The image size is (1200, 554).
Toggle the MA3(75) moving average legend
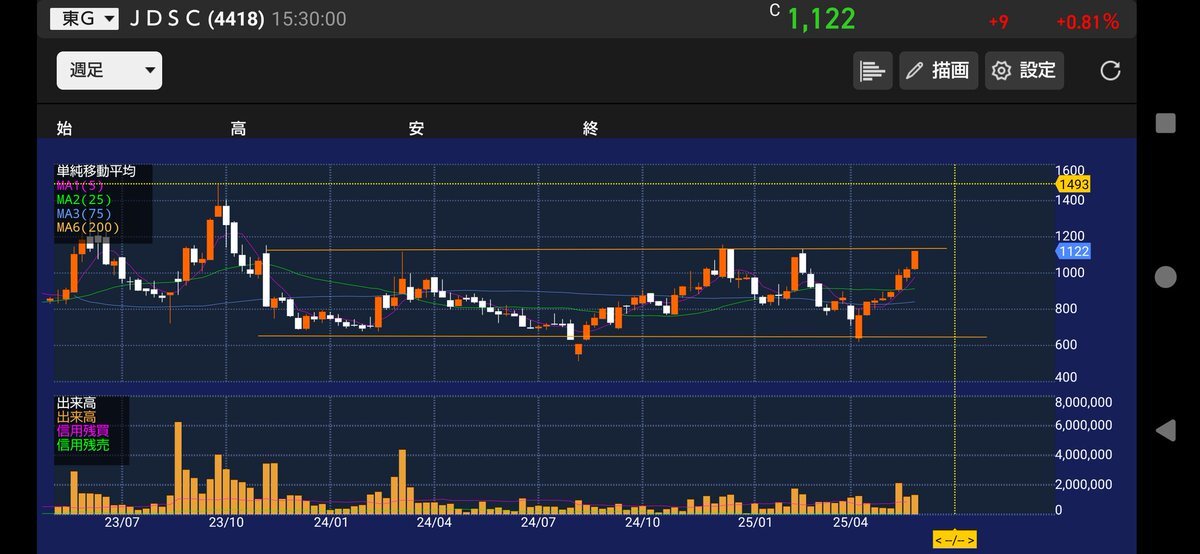tap(83, 213)
